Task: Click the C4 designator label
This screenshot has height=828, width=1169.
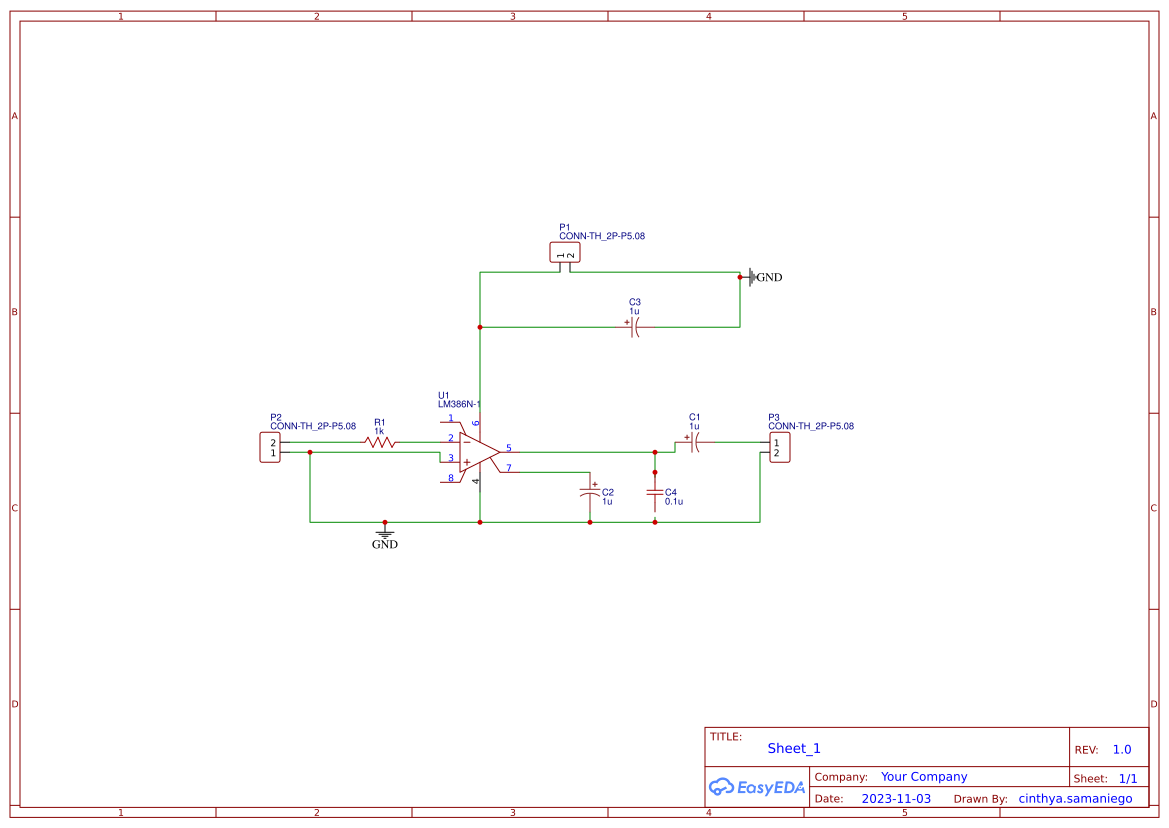Action: pos(671,493)
